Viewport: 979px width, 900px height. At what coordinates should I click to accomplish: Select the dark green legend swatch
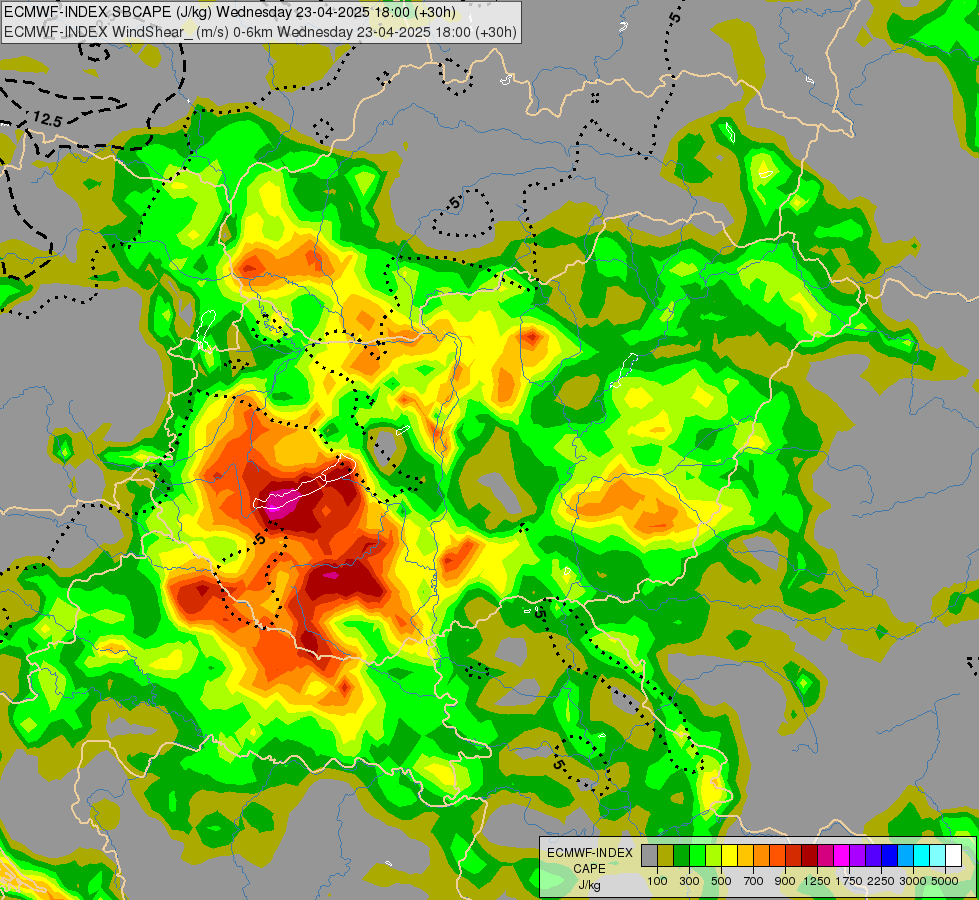point(682,855)
